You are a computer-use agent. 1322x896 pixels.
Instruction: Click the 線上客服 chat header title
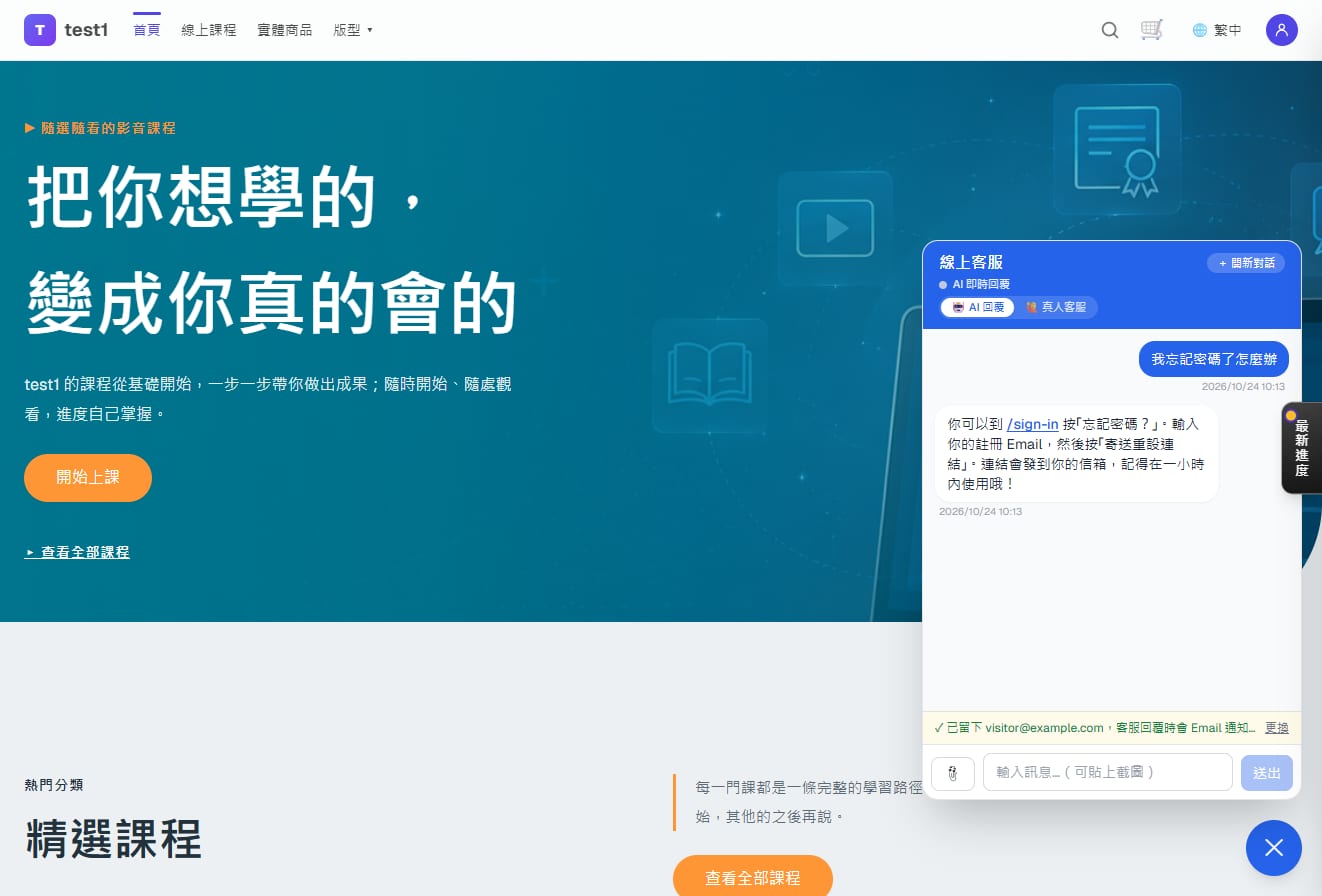click(971, 262)
